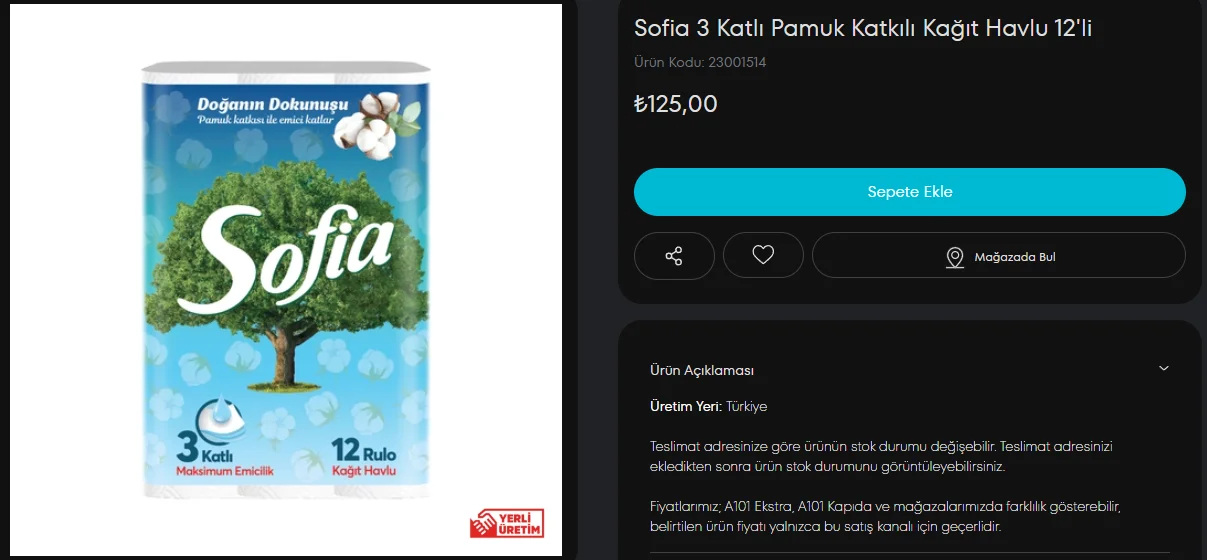Click the Teslimat adresinize stock info paragraph
The height and width of the screenshot is (560, 1207).
coord(880,456)
